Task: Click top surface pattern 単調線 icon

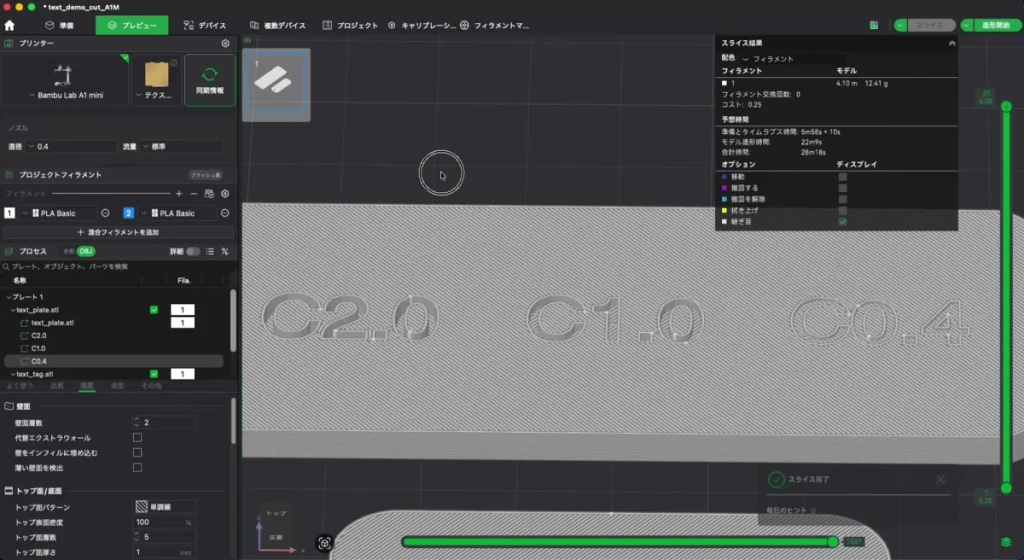Action: 141,507
